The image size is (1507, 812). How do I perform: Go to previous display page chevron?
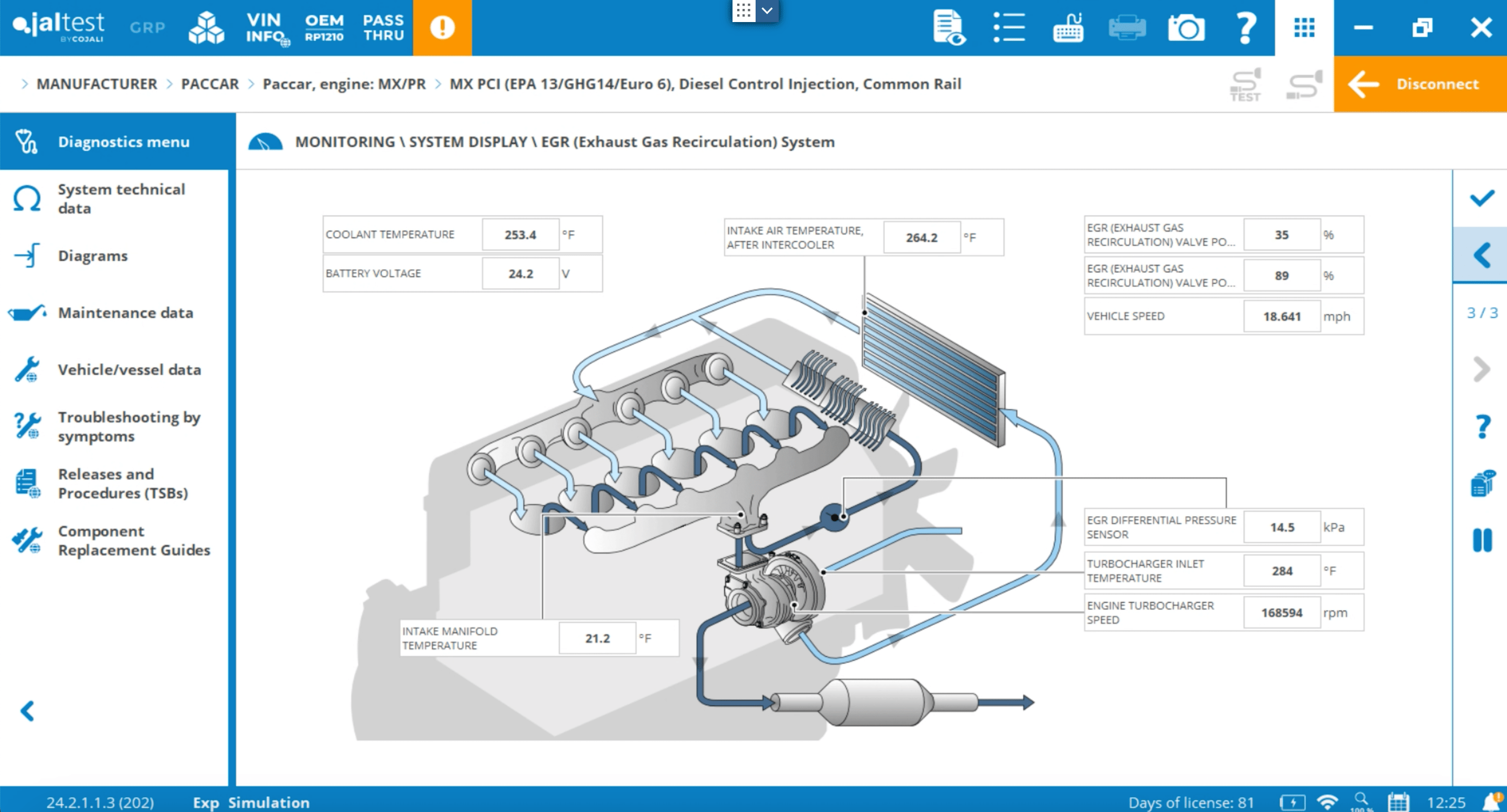click(x=1482, y=255)
